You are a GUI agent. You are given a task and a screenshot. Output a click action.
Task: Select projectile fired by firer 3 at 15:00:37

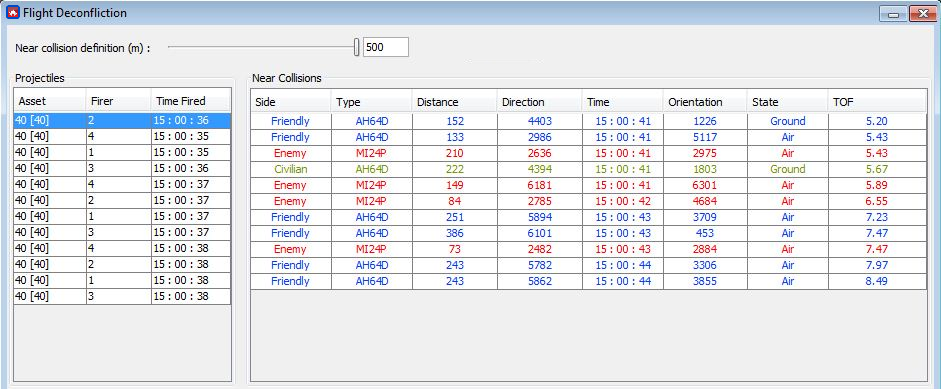pyautogui.click(x=122, y=232)
